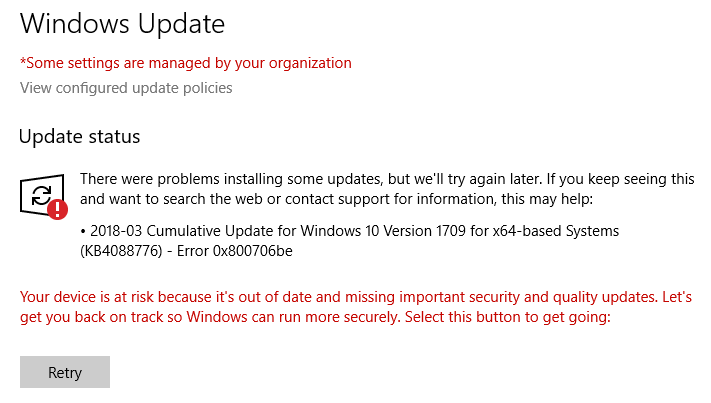
Task: Click the bullet before the cumulative update entry
Action: [x=83, y=232]
